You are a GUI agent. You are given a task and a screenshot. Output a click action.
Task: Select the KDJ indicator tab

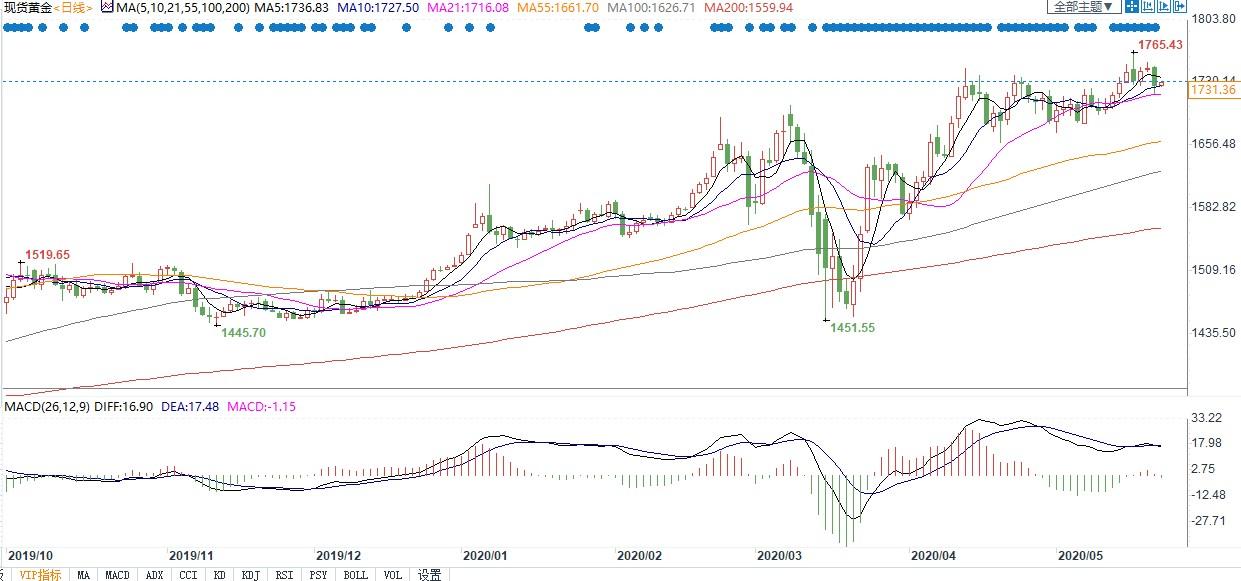[250, 574]
